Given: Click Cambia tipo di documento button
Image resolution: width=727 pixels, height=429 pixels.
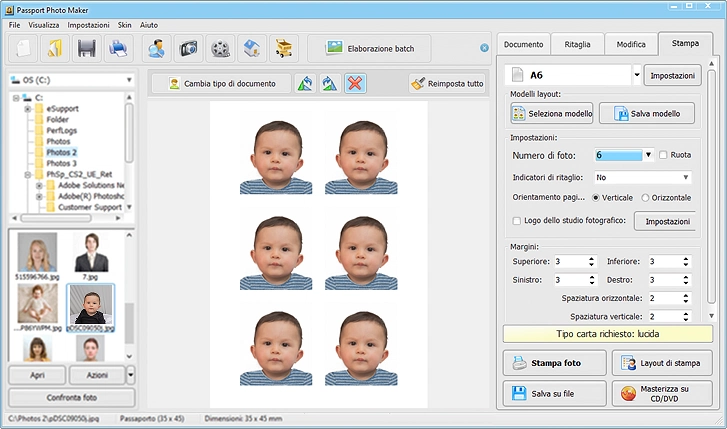Looking at the screenshot, I should (x=222, y=83).
